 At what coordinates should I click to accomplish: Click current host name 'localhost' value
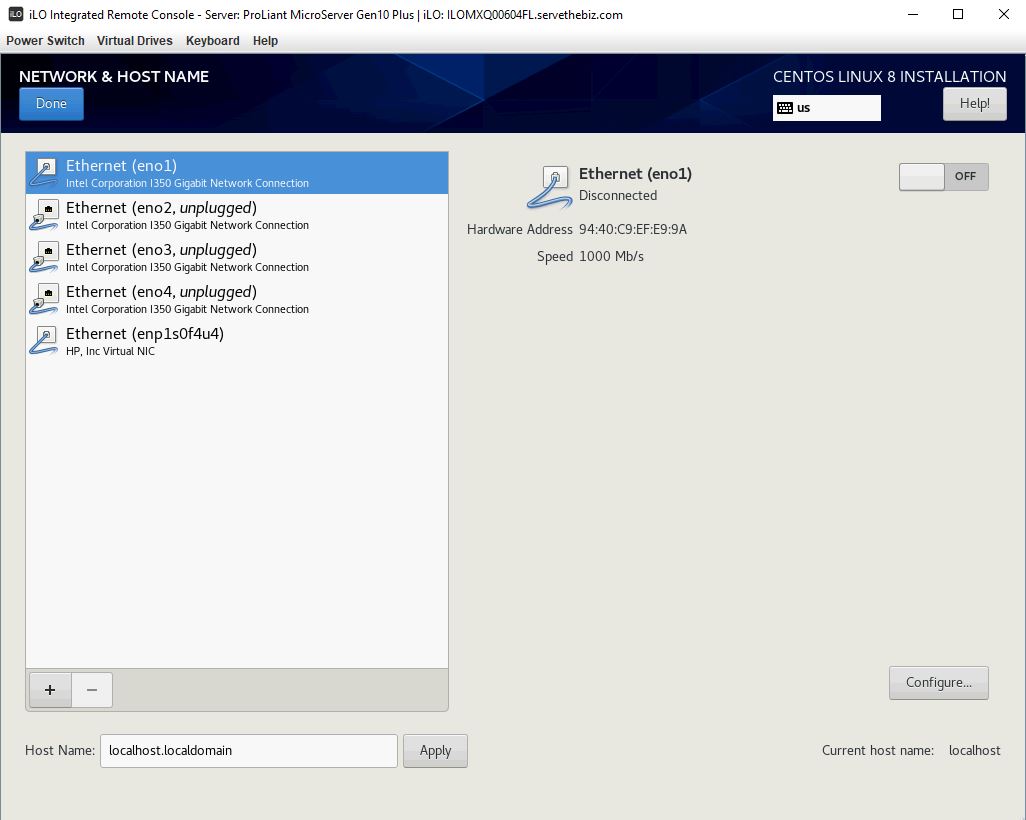[x=974, y=751]
